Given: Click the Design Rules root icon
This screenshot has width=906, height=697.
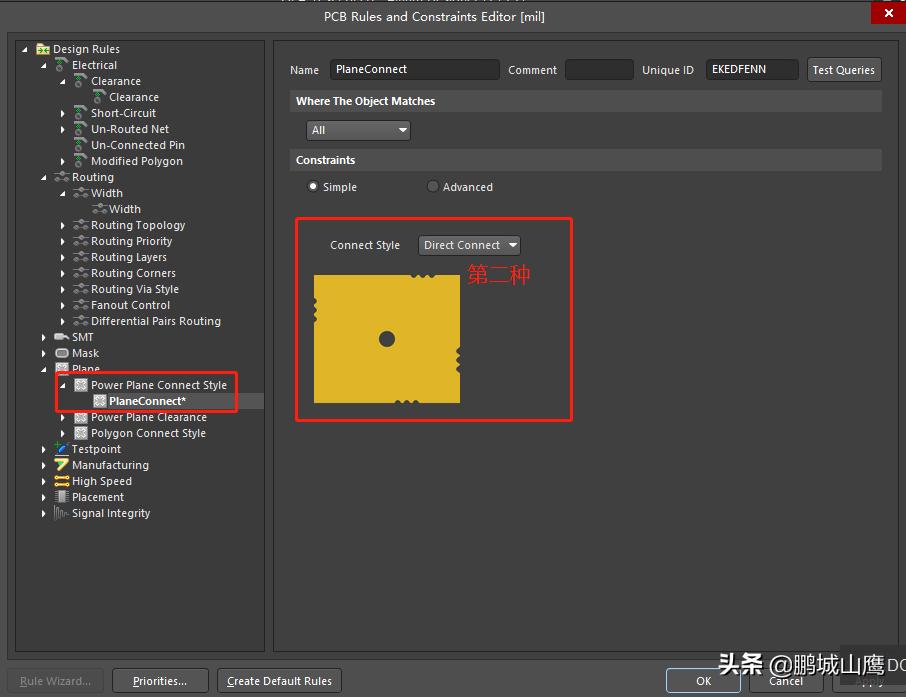Looking at the screenshot, I should 43,49.
